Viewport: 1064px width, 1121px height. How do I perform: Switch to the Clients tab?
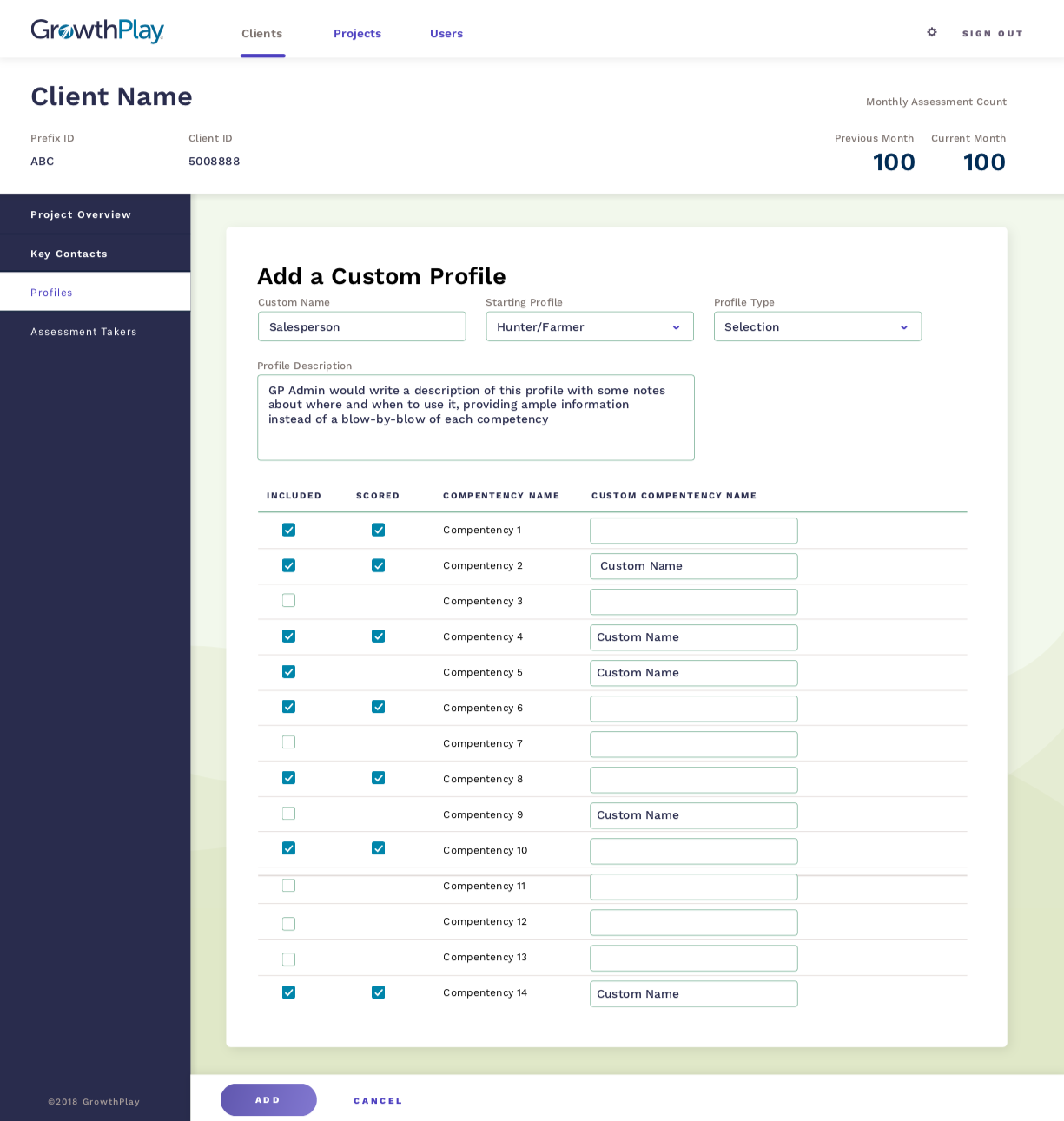262,34
